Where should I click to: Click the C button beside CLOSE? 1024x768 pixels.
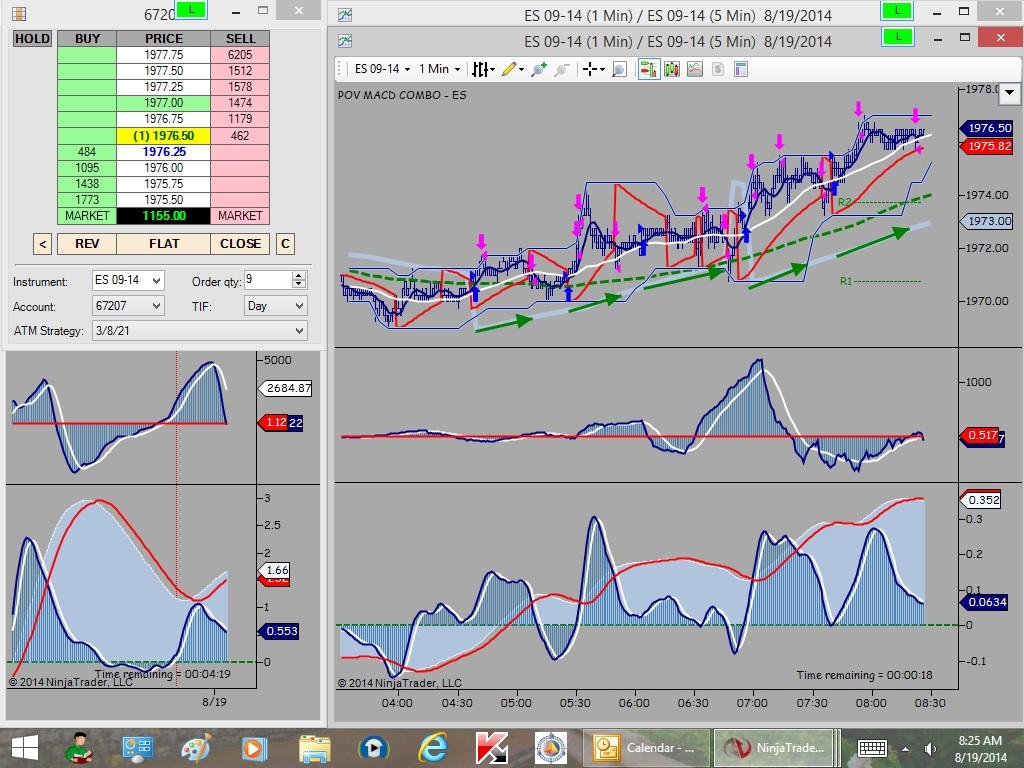click(x=285, y=244)
